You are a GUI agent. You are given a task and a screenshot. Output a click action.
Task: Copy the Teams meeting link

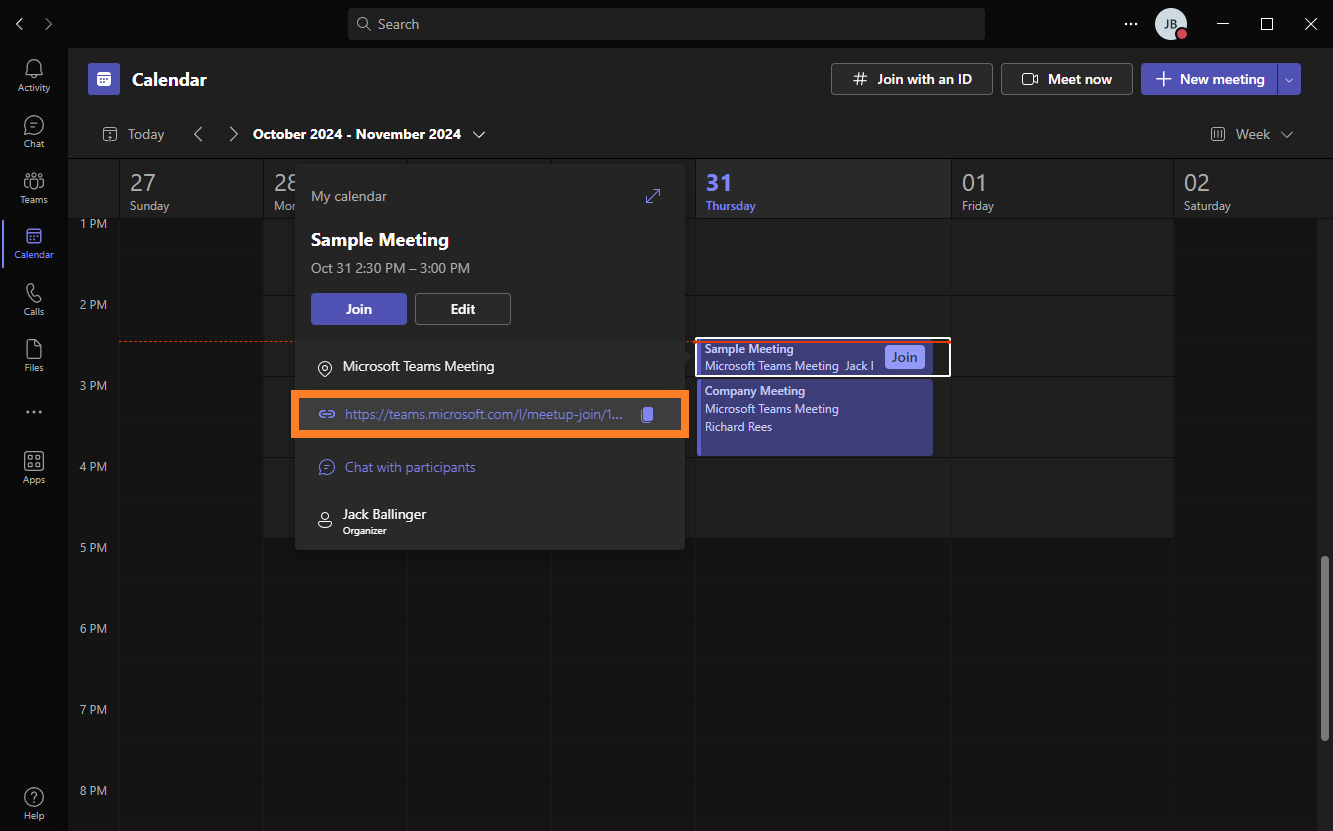pyautogui.click(x=646, y=413)
